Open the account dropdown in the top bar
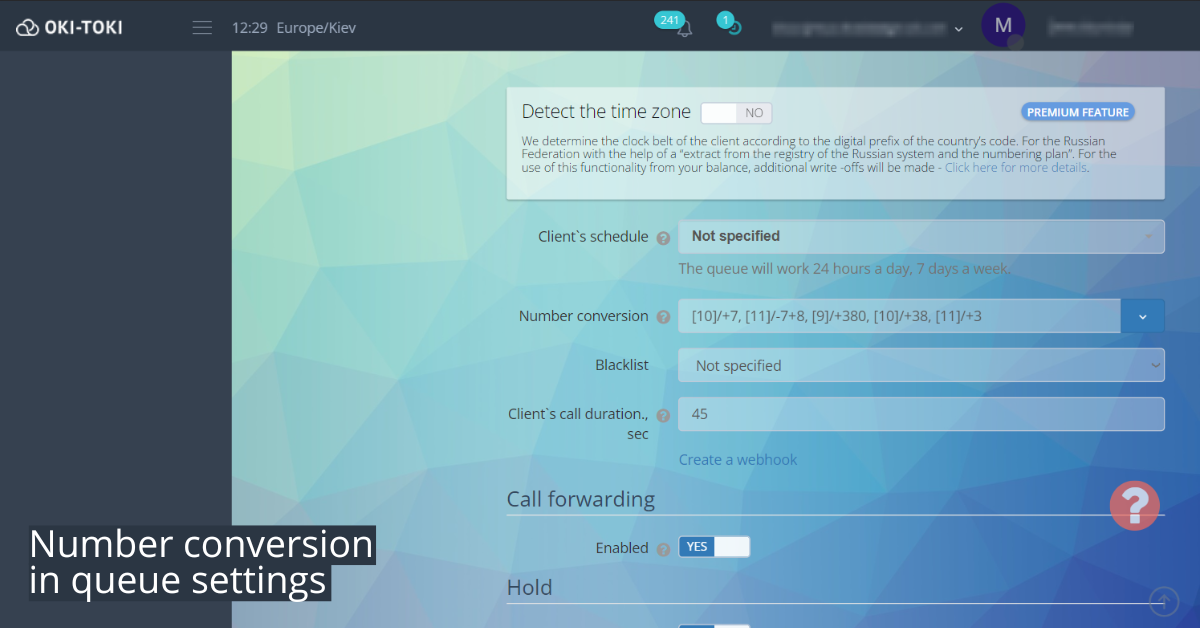The height and width of the screenshot is (628, 1200). pos(959,27)
